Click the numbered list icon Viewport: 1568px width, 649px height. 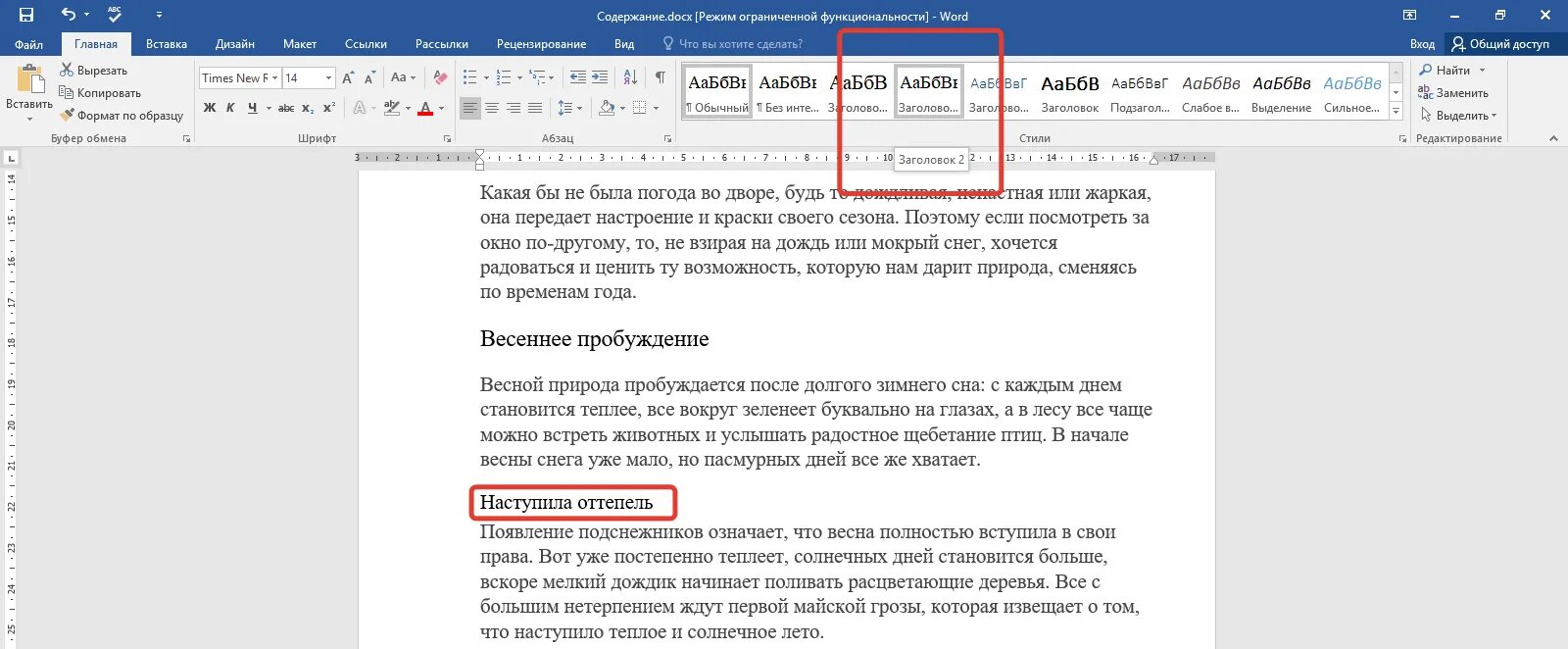click(x=504, y=78)
